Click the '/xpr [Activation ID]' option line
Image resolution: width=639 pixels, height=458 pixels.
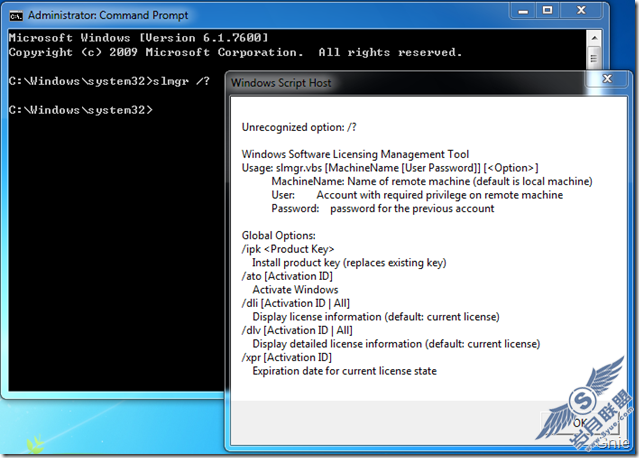(x=287, y=357)
